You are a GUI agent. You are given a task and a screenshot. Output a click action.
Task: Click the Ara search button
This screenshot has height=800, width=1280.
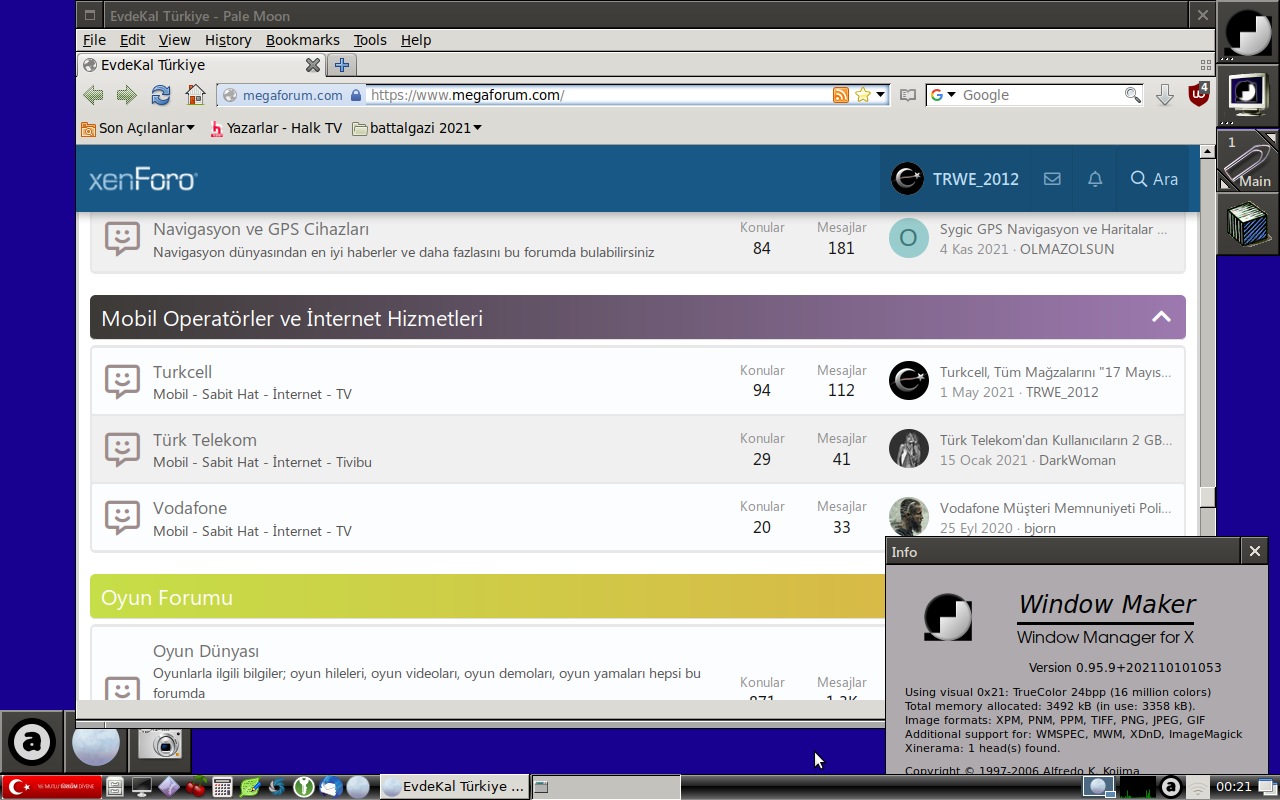tap(1154, 179)
